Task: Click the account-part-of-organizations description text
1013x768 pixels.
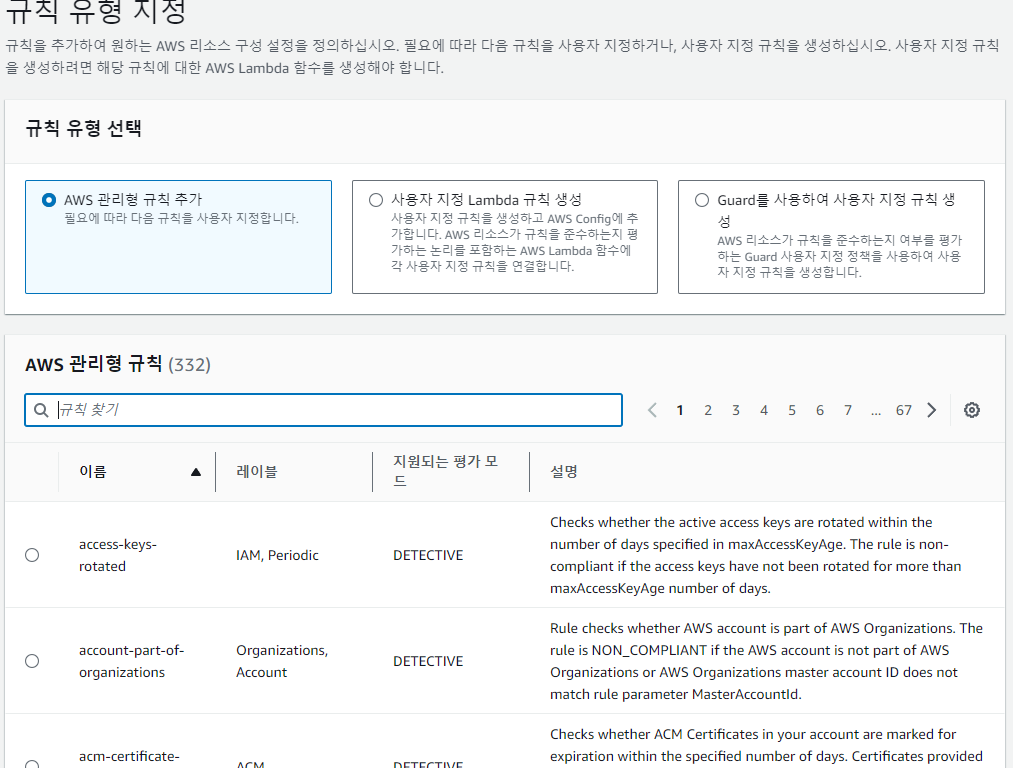Action: (766, 661)
